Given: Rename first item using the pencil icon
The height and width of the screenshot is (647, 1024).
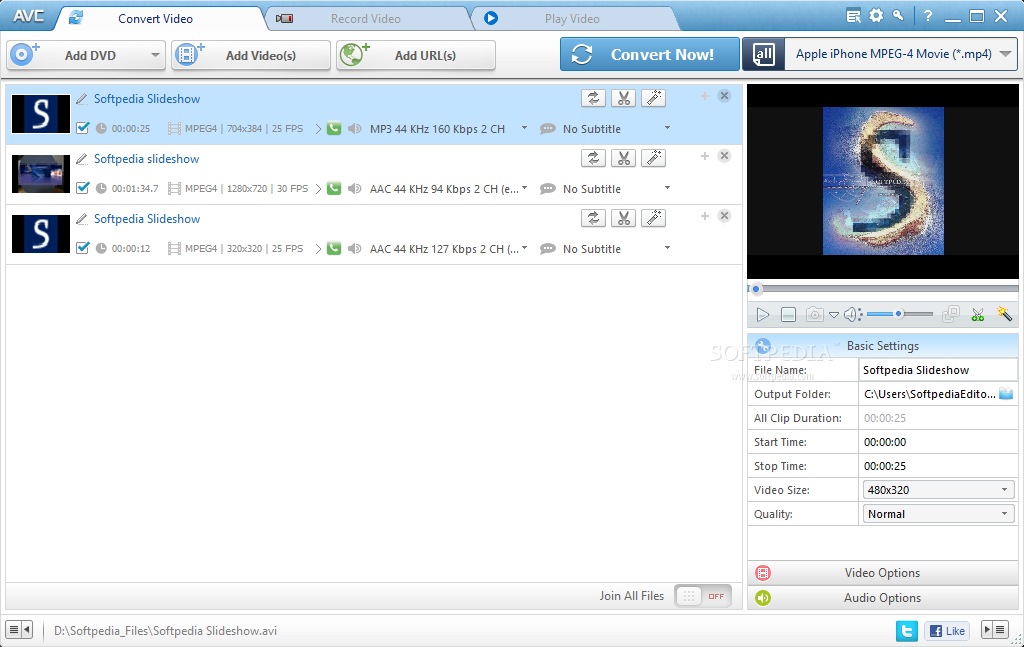Looking at the screenshot, I should click(x=82, y=99).
